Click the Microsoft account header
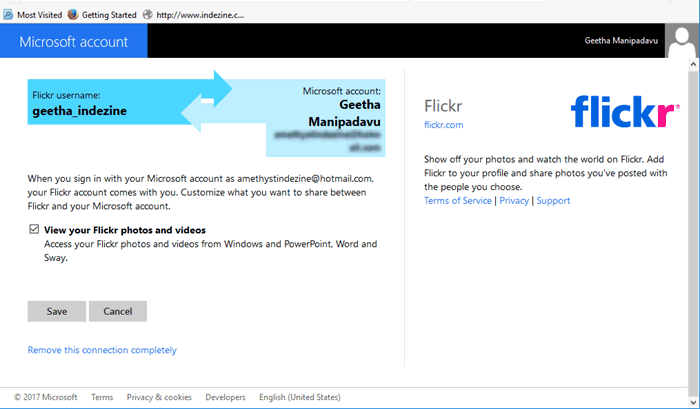This screenshot has height=409, width=700. [x=74, y=41]
